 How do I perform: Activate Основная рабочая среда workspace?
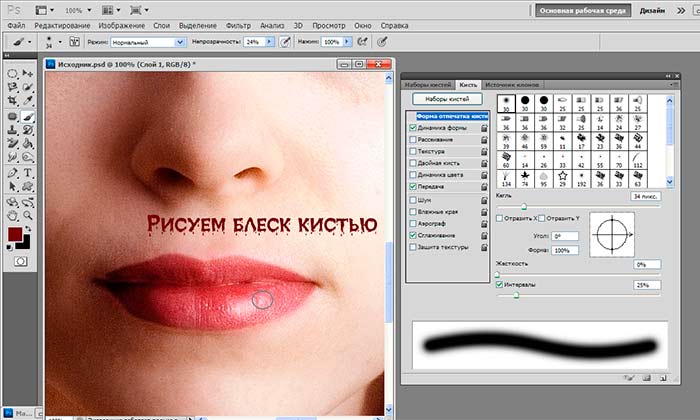583,11
